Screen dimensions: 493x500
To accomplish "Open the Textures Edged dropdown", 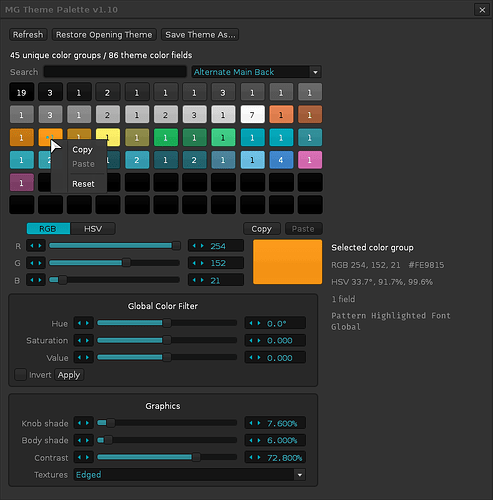I will point(189,475).
